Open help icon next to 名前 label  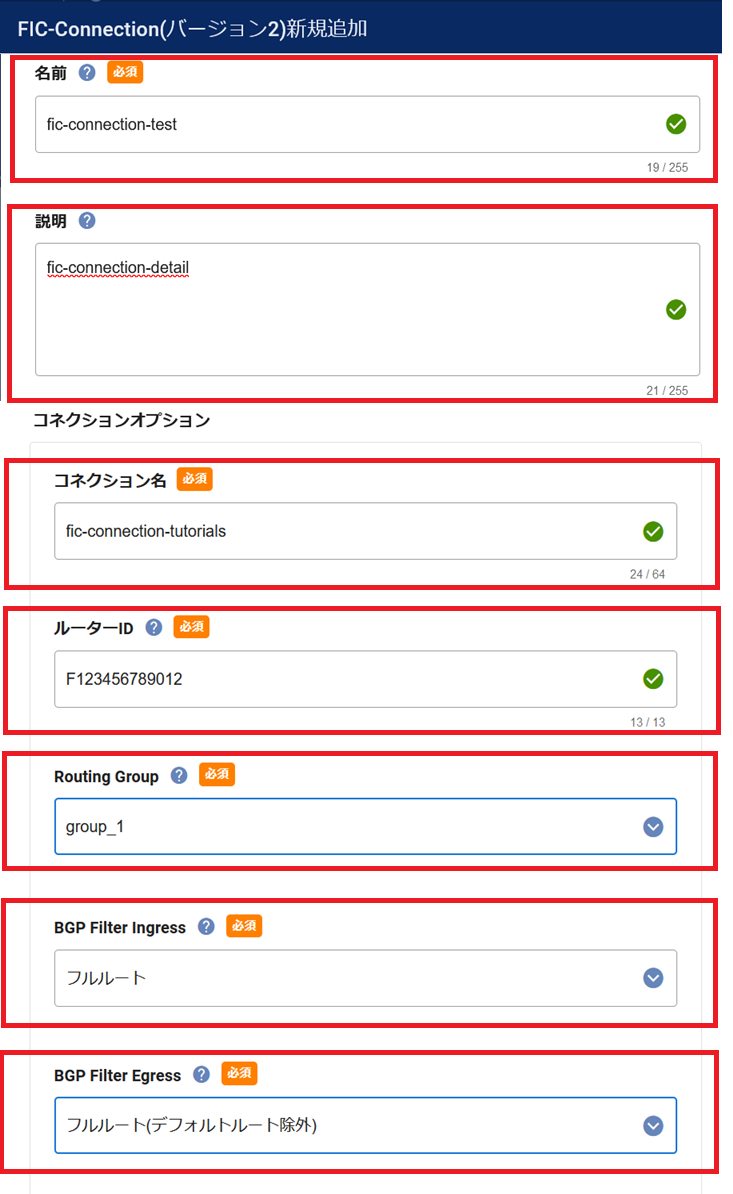pyautogui.click(x=88, y=72)
